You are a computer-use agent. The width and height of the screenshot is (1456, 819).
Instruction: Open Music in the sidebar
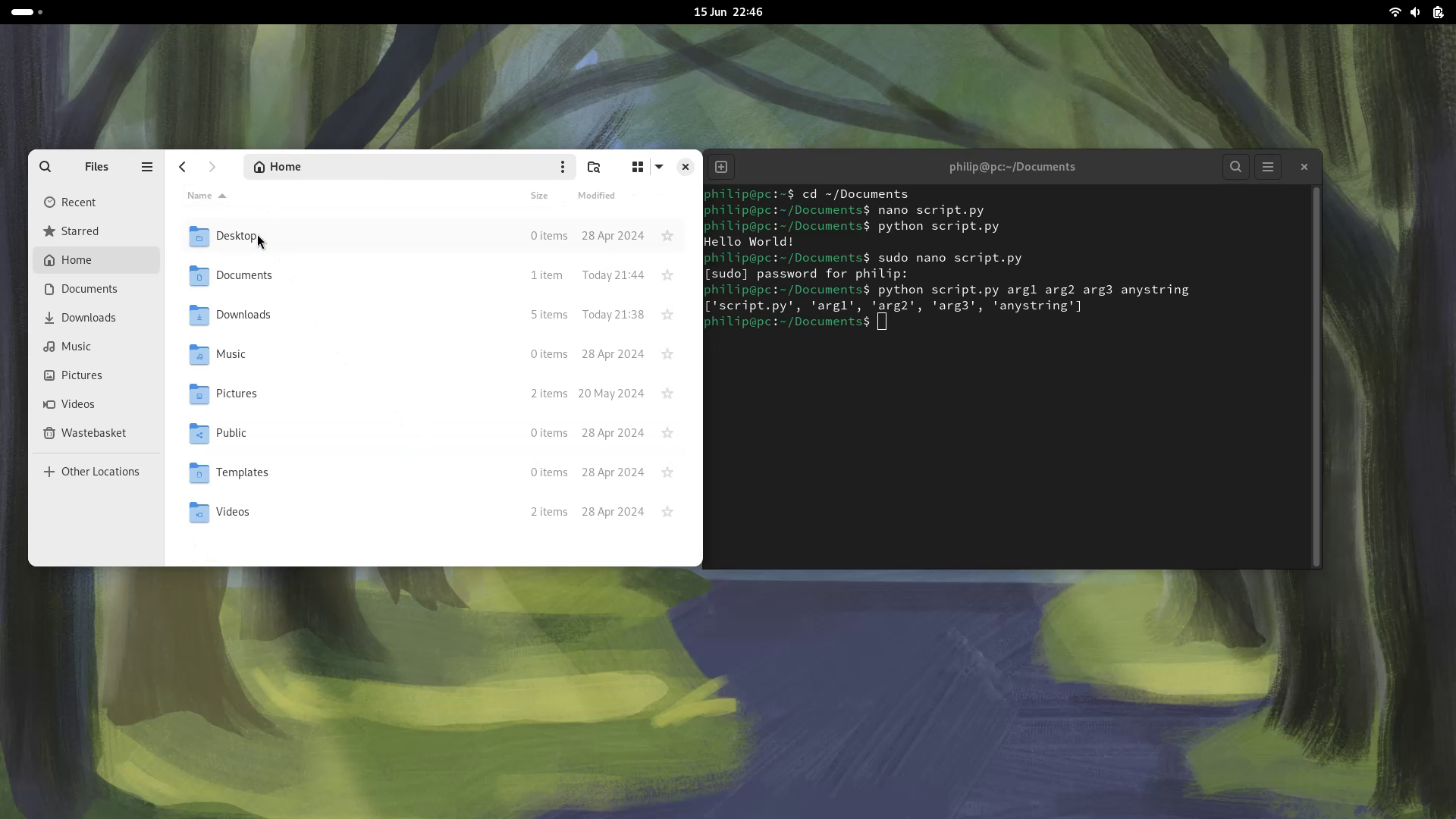pos(96,347)
